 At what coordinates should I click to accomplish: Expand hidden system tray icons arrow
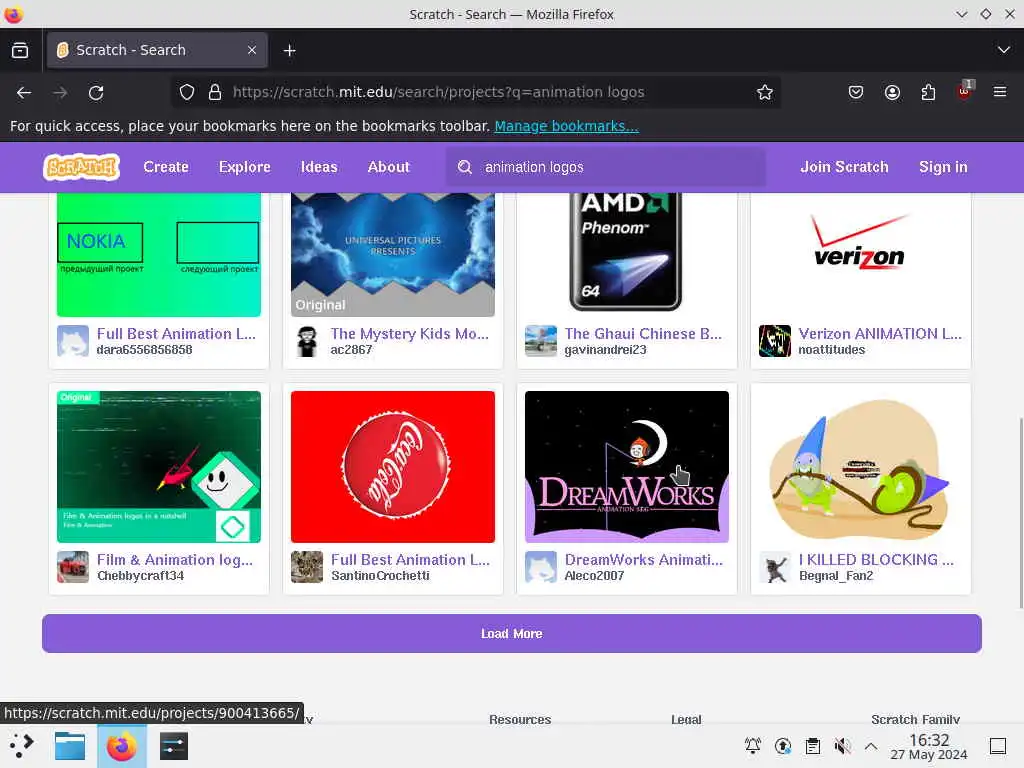[x=871, y=746]
